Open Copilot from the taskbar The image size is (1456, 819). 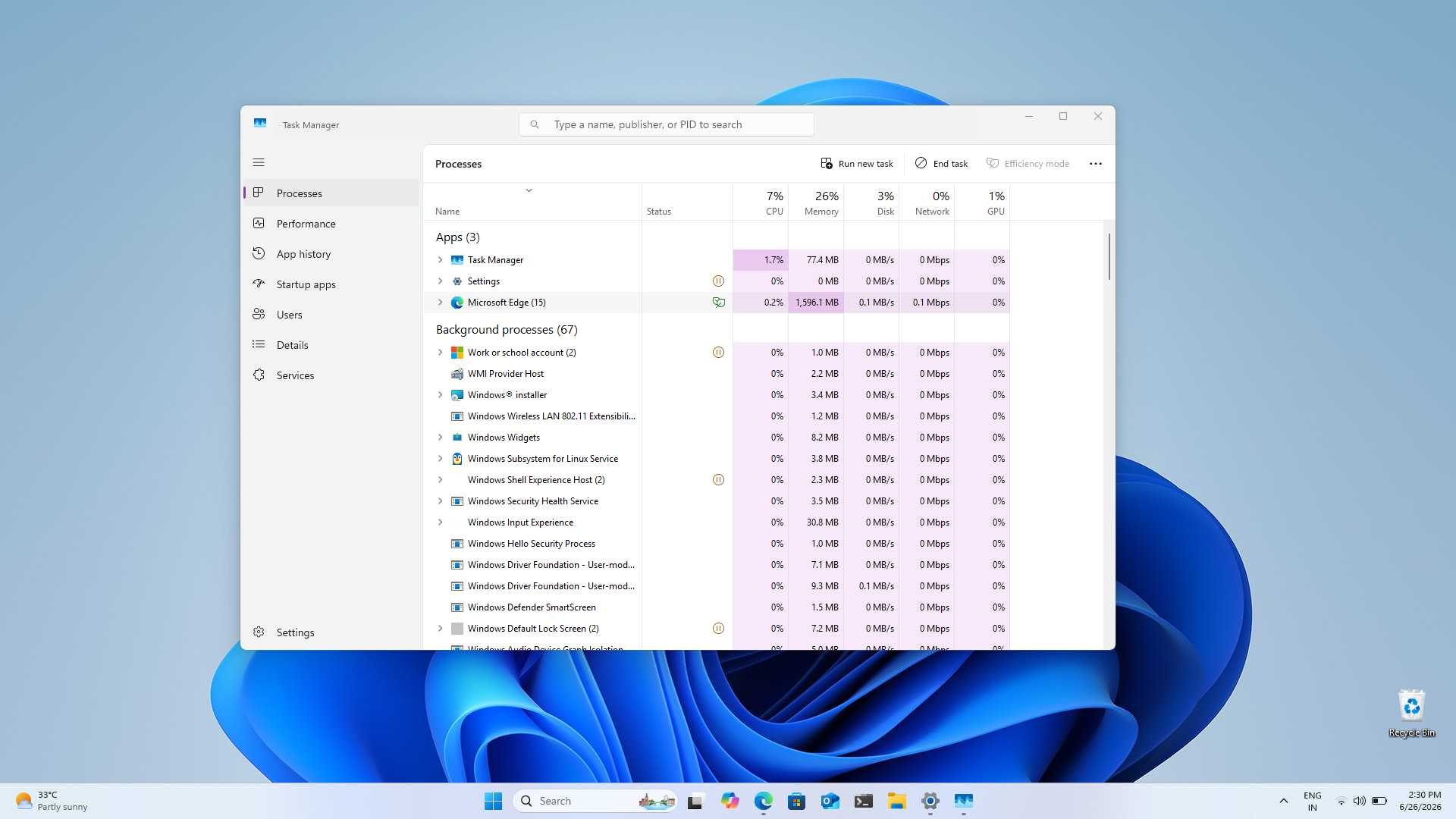(730, 801)
